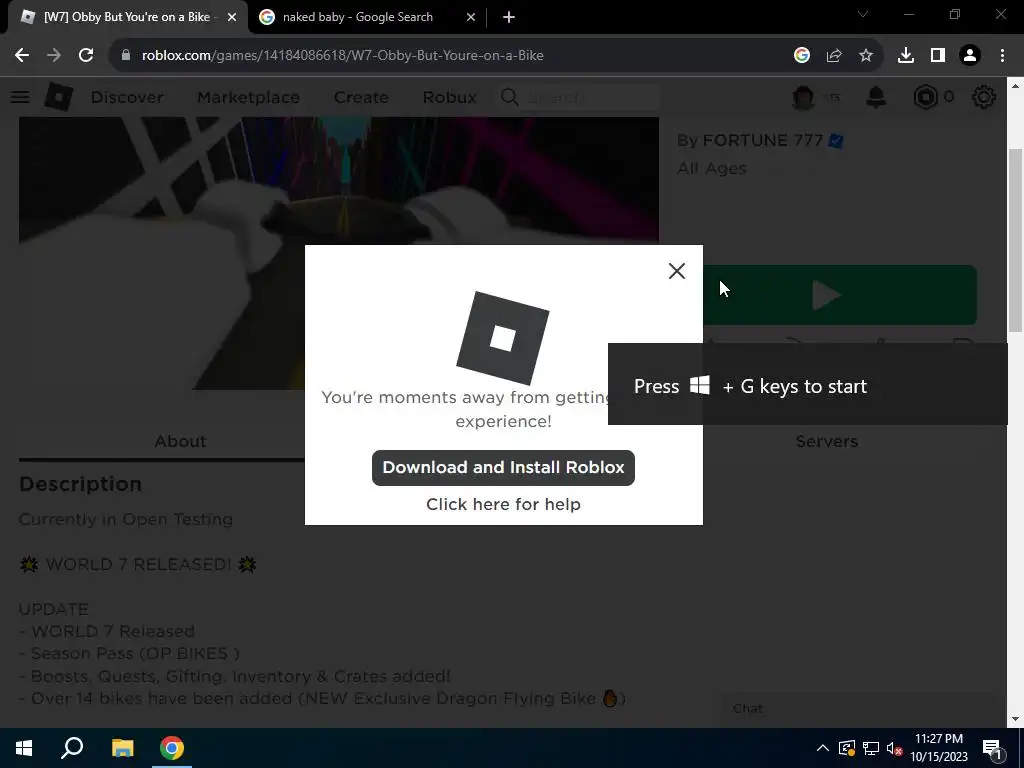The image size is (1024, 768).
Task: Click the Roblox logo in the dialog
Action: [x=503, y=338]
